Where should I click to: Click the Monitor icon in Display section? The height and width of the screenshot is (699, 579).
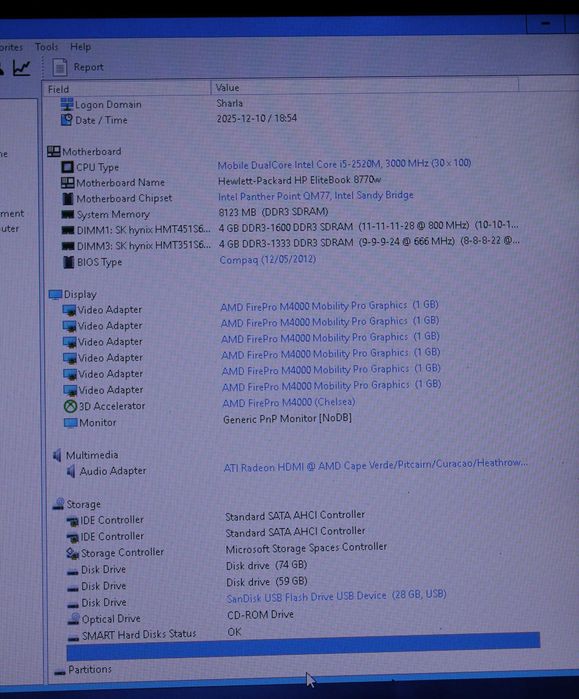coord(71,423)
